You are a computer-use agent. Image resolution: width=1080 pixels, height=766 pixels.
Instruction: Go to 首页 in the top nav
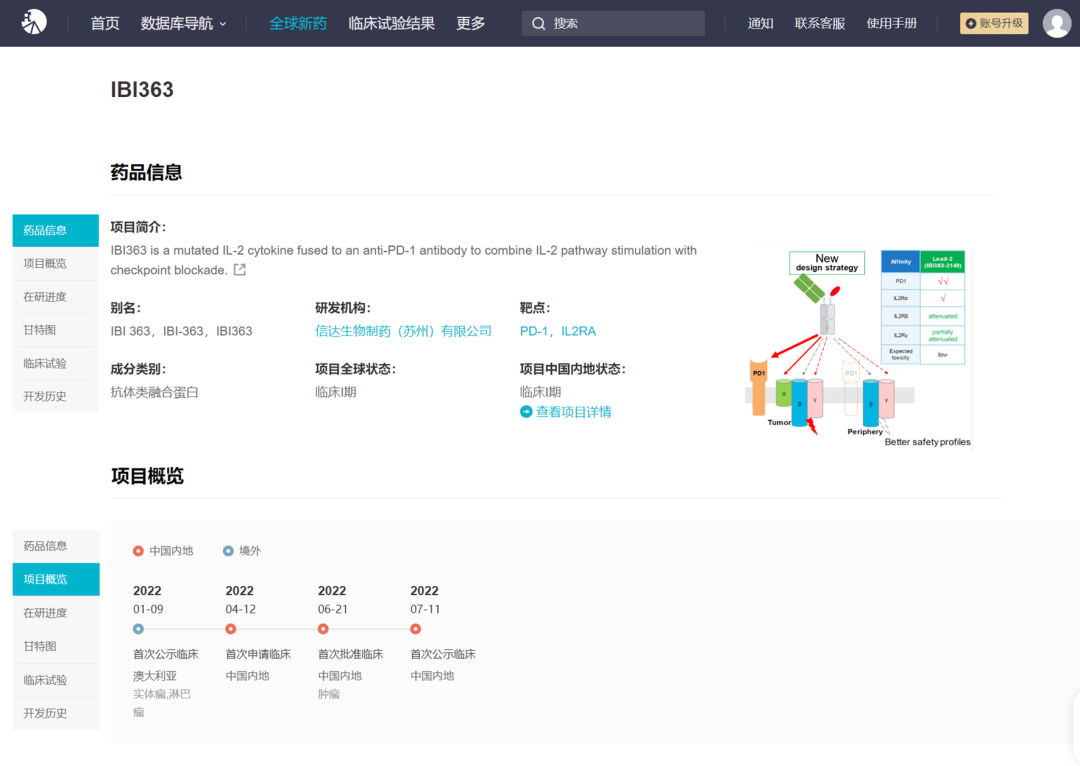click(105, 23)
